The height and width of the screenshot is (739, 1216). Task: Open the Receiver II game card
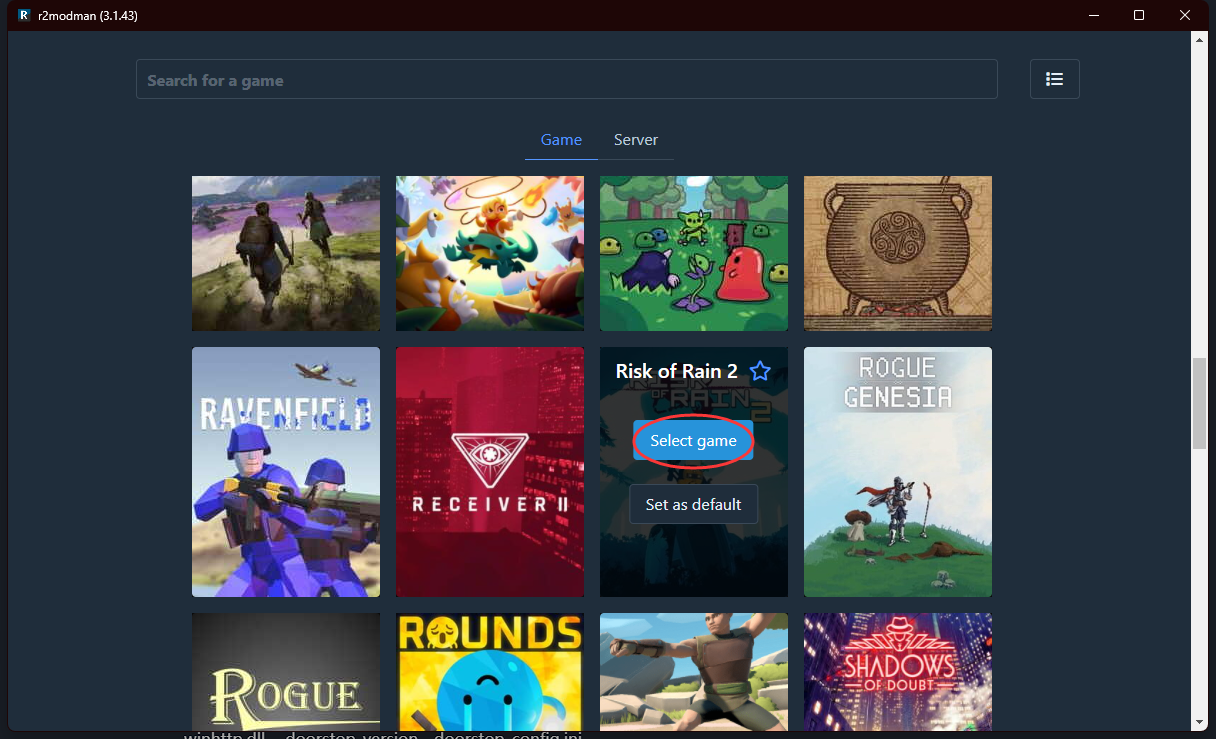(490, 472)
